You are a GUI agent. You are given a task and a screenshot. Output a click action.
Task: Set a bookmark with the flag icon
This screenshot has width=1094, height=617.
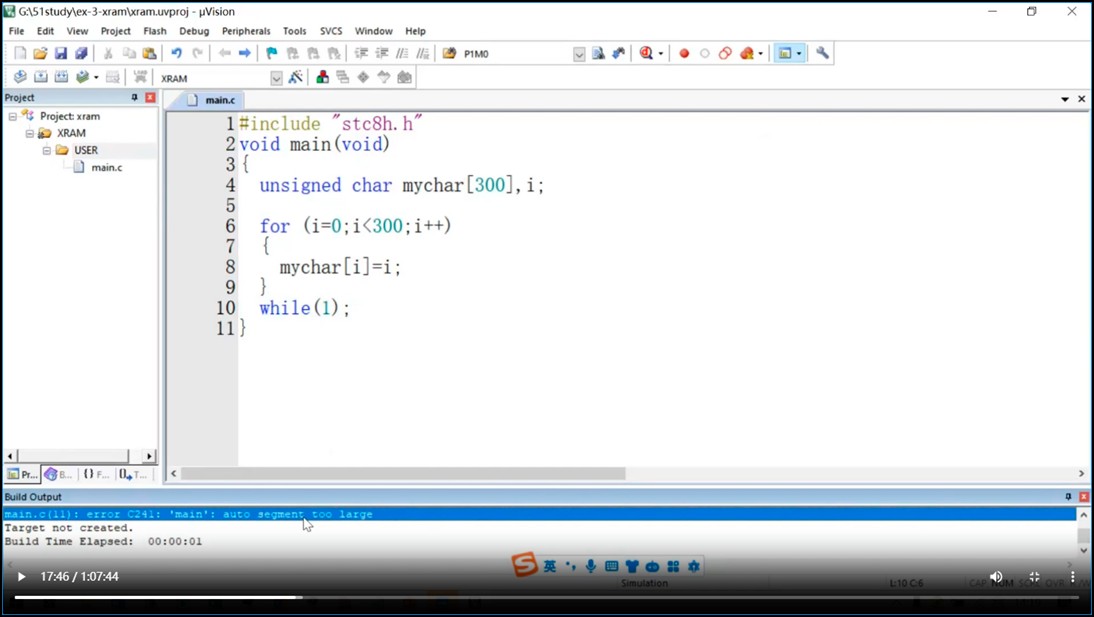pyautogui.click(x=271, y=54)
